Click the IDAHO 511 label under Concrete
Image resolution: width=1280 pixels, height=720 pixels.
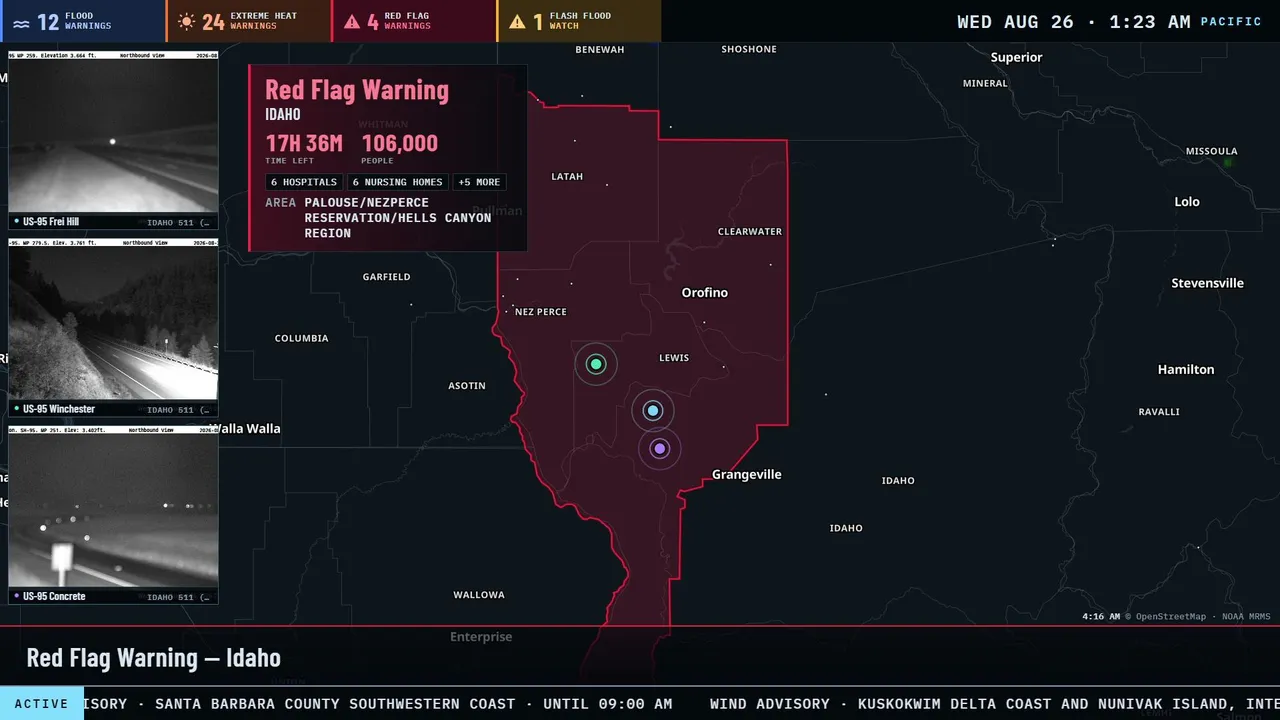pos(179,596)
